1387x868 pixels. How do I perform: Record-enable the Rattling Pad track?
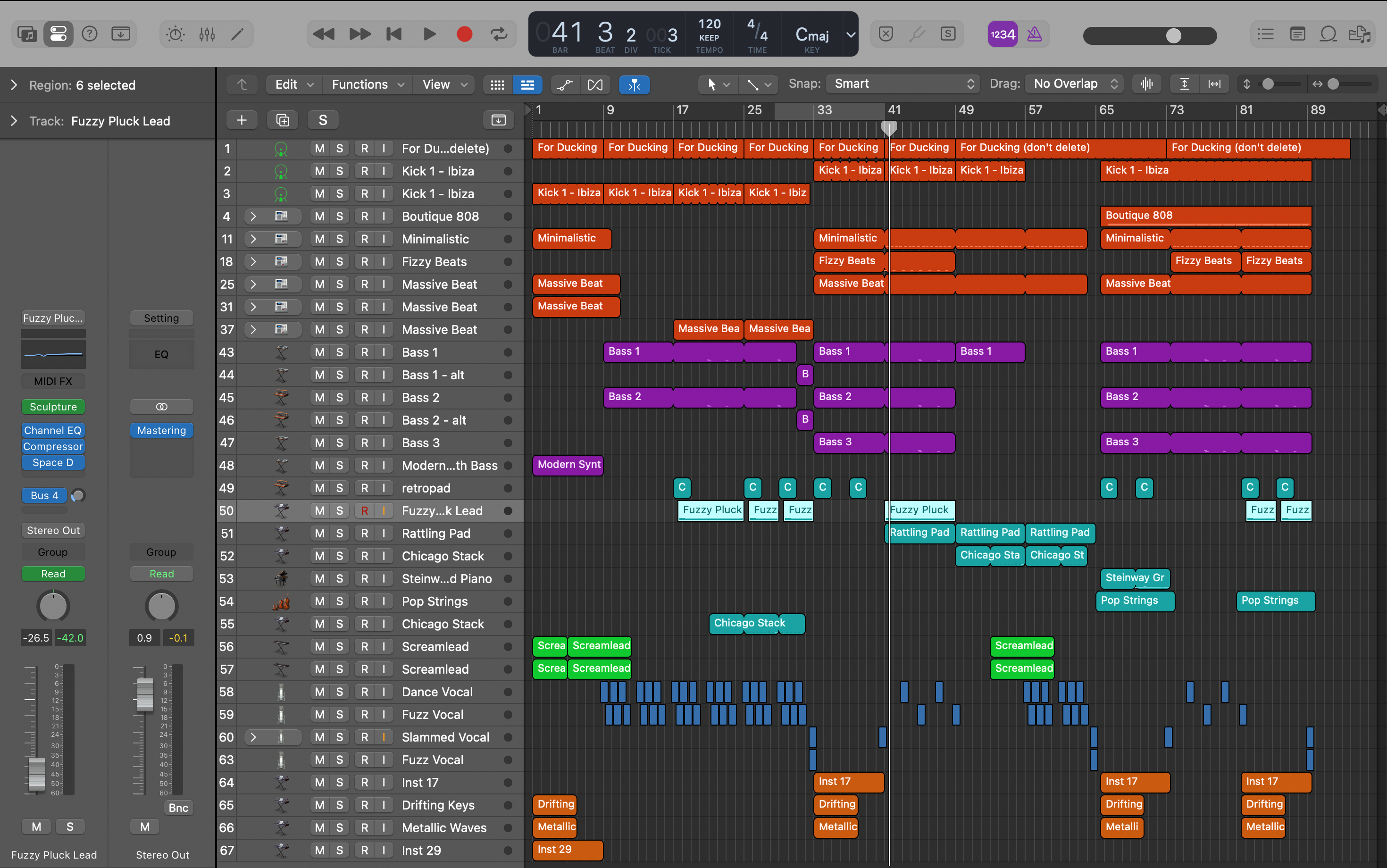coord(365,534)
